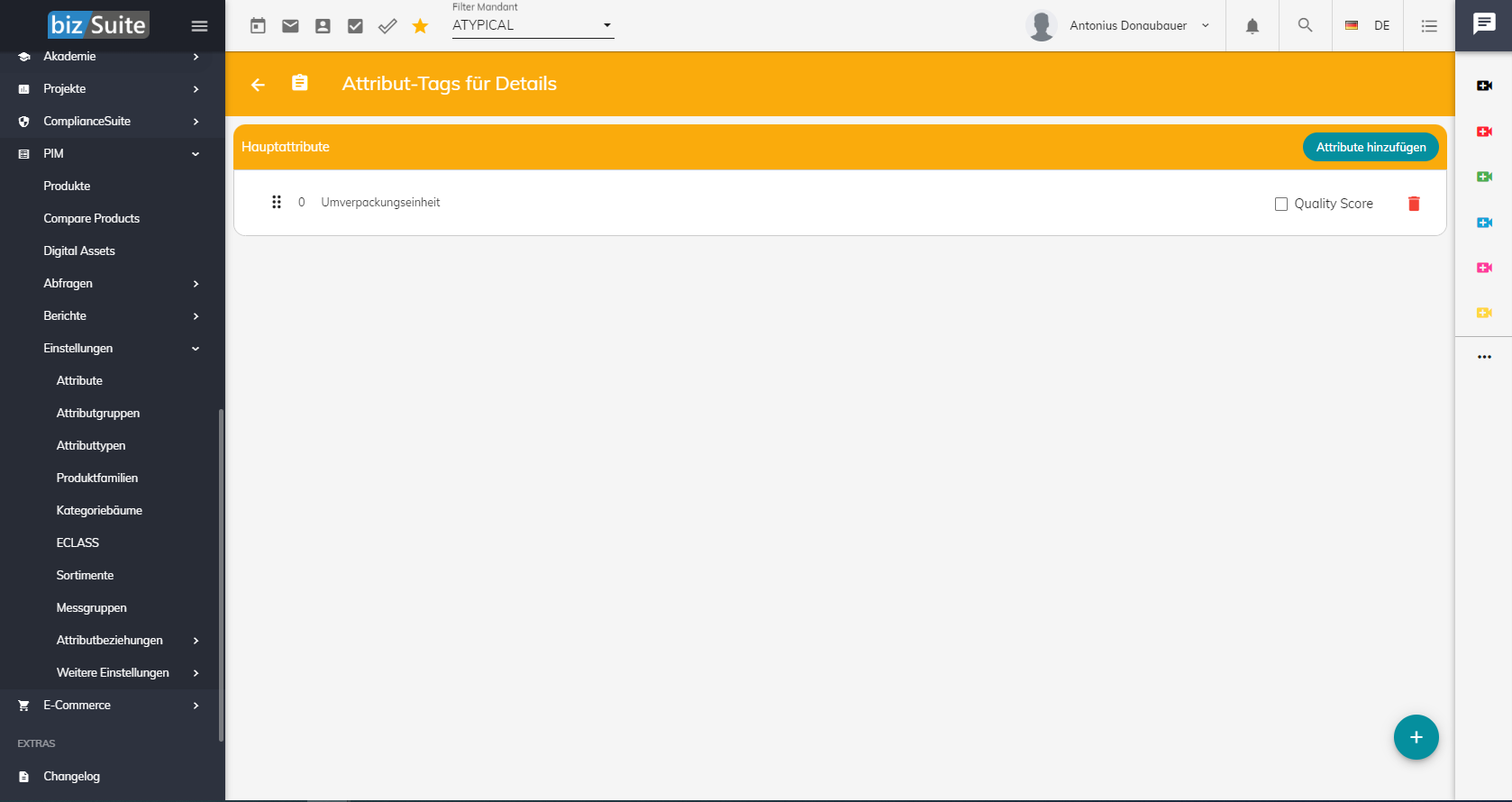This screenshot has width=1512, height=802.
Task: Expand Attributbeziehungen submenu
Action: click(x=113, y=640)
